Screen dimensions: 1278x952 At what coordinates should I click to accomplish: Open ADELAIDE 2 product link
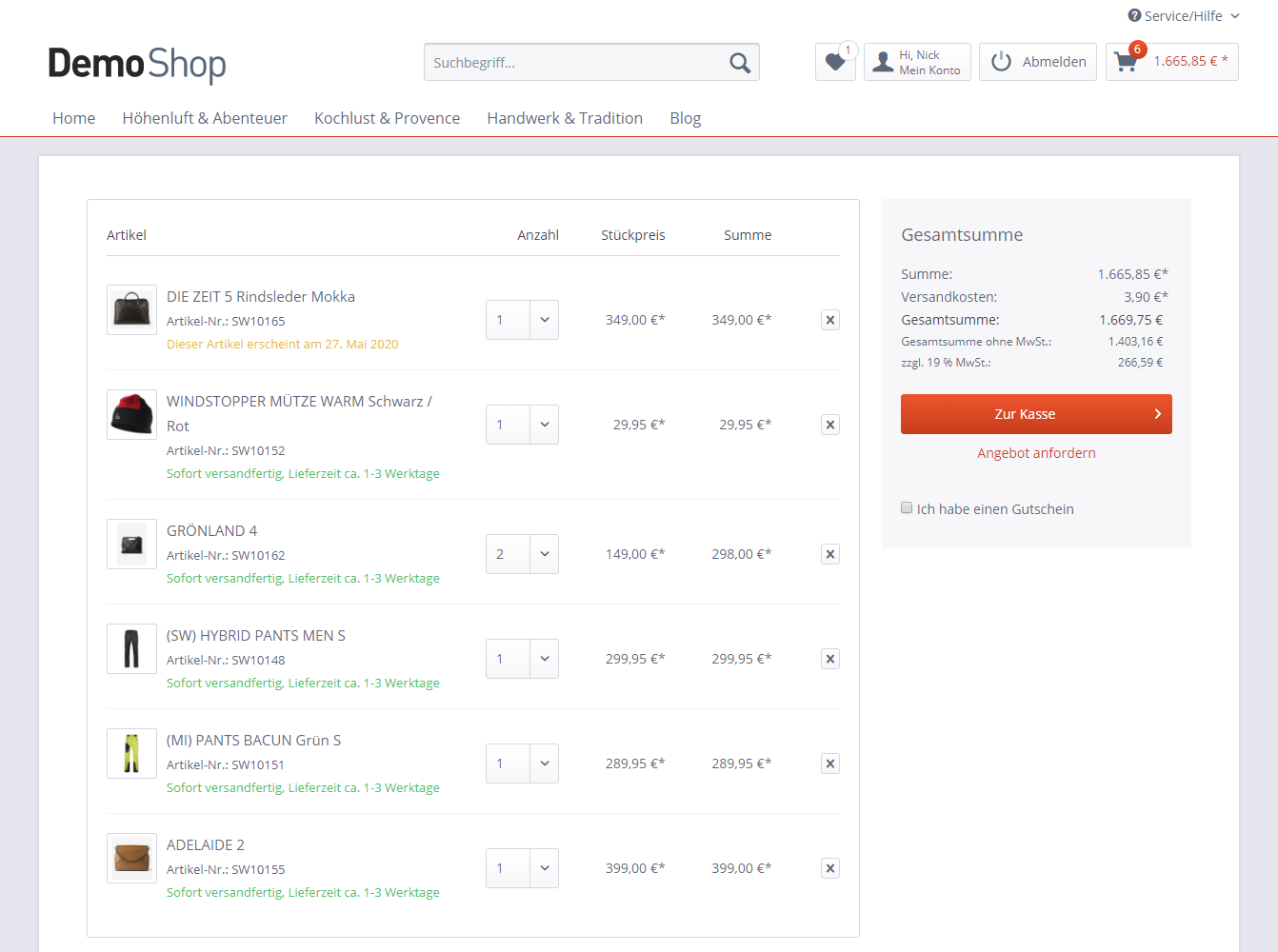click(x=206, y=845)
